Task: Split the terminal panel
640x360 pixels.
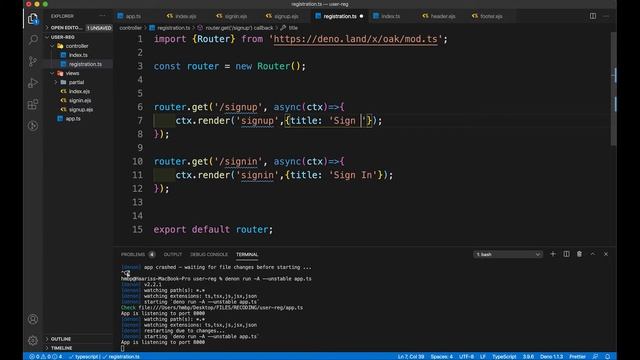Action: tap(566, 254)
